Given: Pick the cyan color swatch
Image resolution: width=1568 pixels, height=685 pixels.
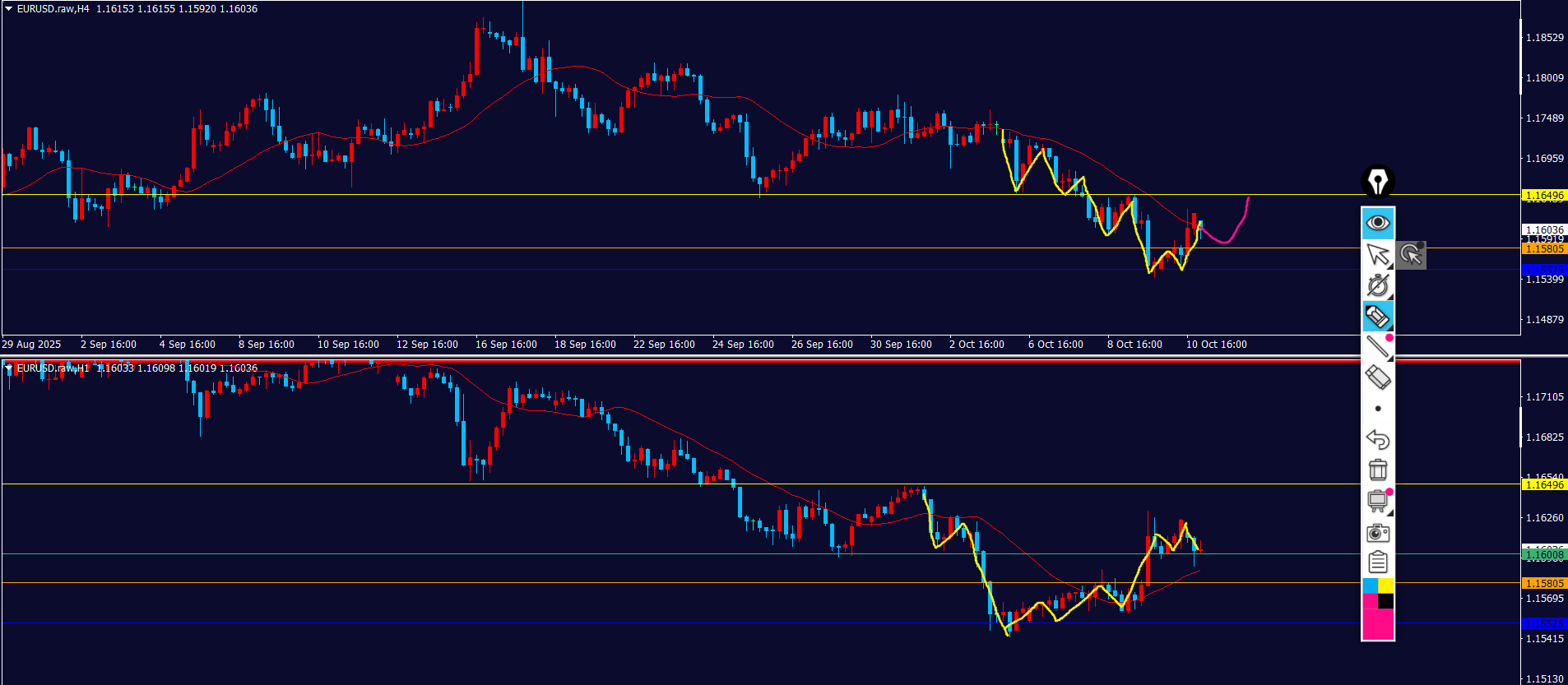Looking at the screenshot, I should [x=1371, y=585].
